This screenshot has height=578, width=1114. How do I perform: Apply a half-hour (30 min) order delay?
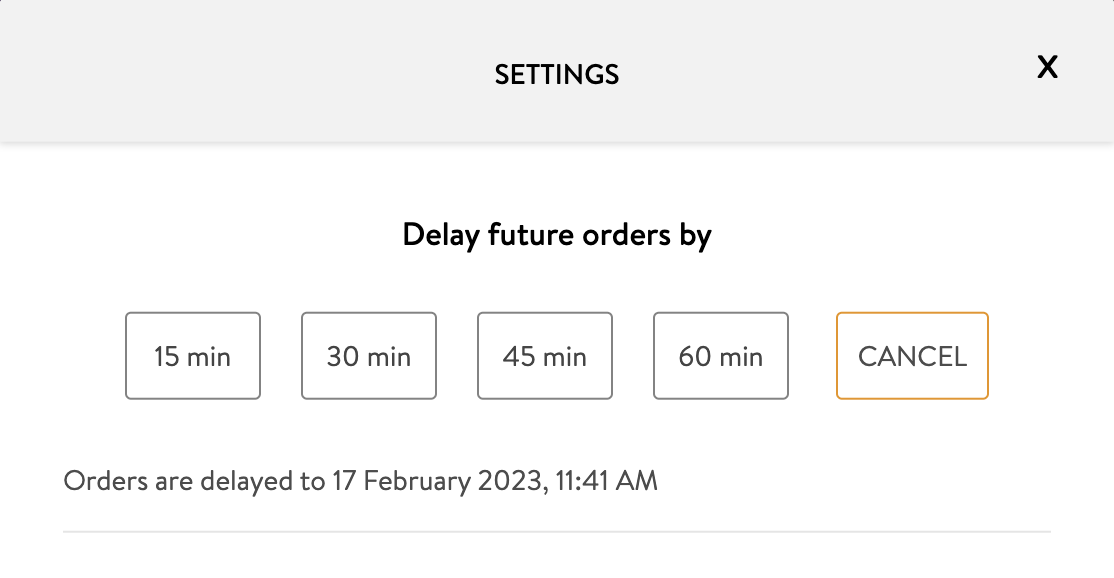coord(369,356)
